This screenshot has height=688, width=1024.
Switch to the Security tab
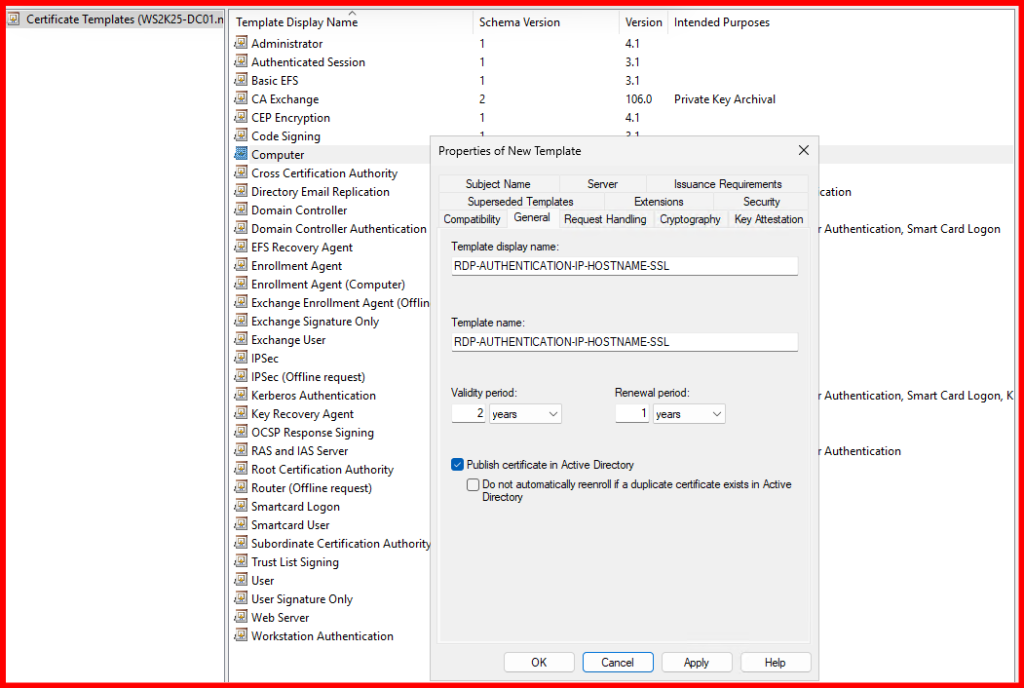coord(761,202)
